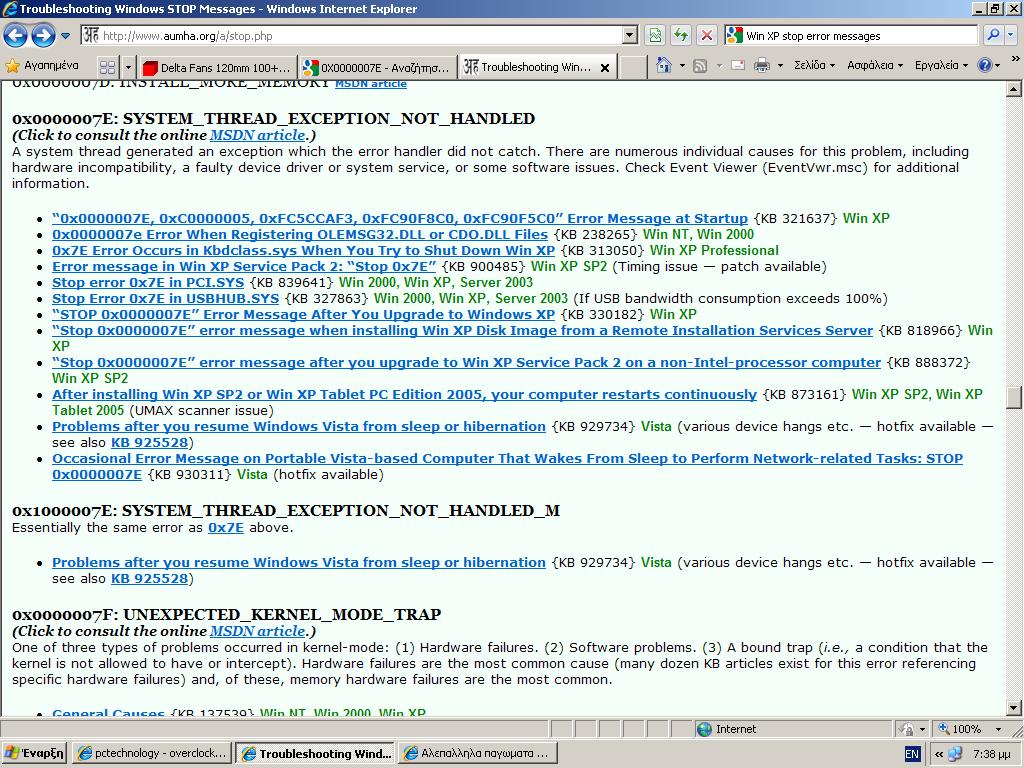Click the EN language indicator
Screen dimensions: 1024x768
[912, 754]
